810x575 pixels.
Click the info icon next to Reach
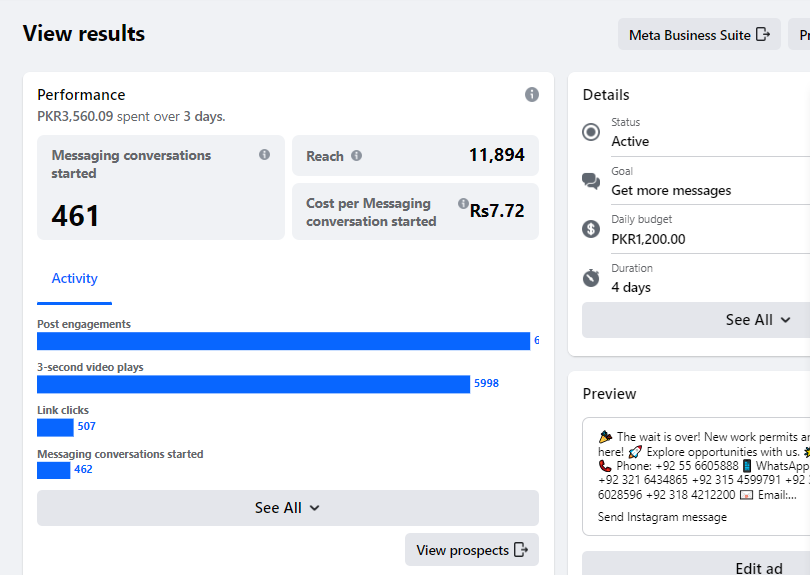pyautogui.click(x=357, y=156)
